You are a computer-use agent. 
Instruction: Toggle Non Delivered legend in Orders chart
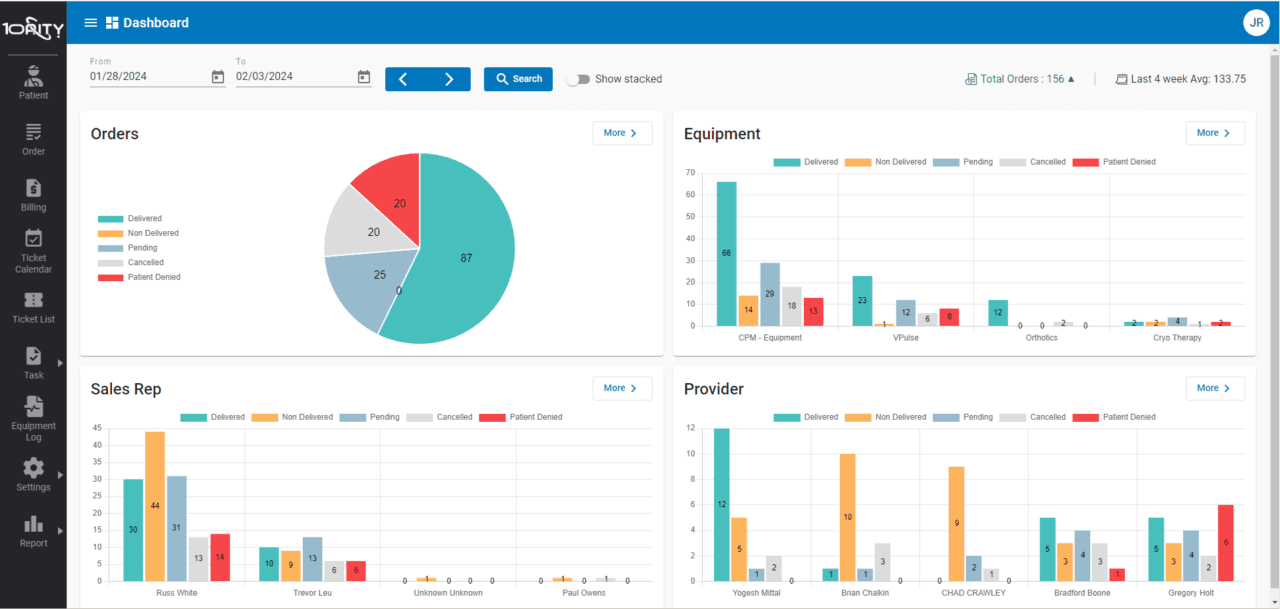coord(138,233)
